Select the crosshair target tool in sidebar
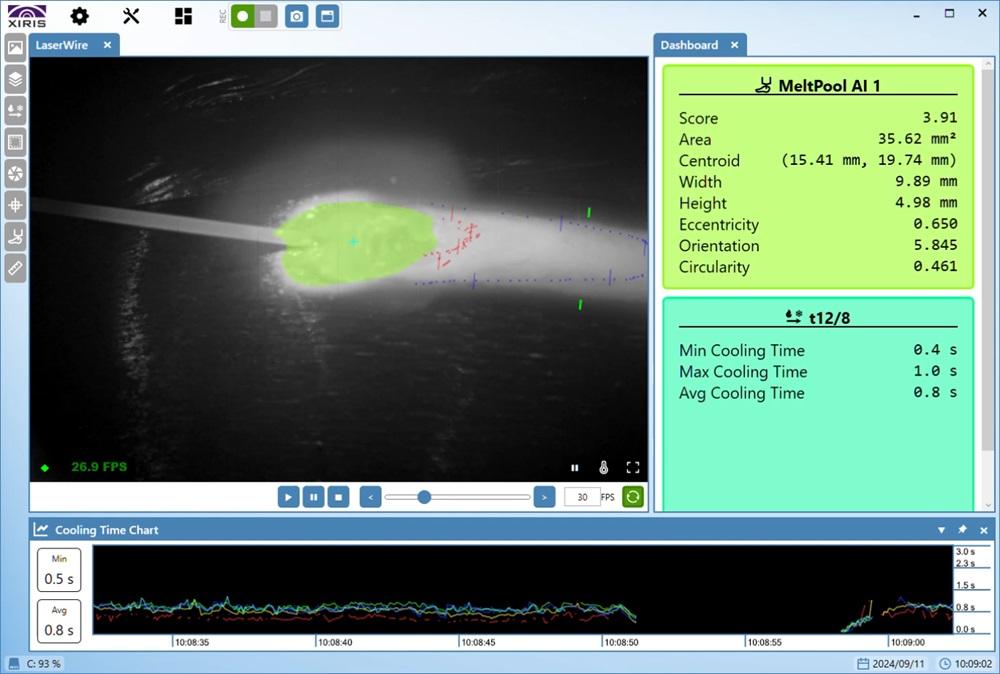The width and height of the screenshot is (1000, 674). pyautogui.click(x=15, y=205)
